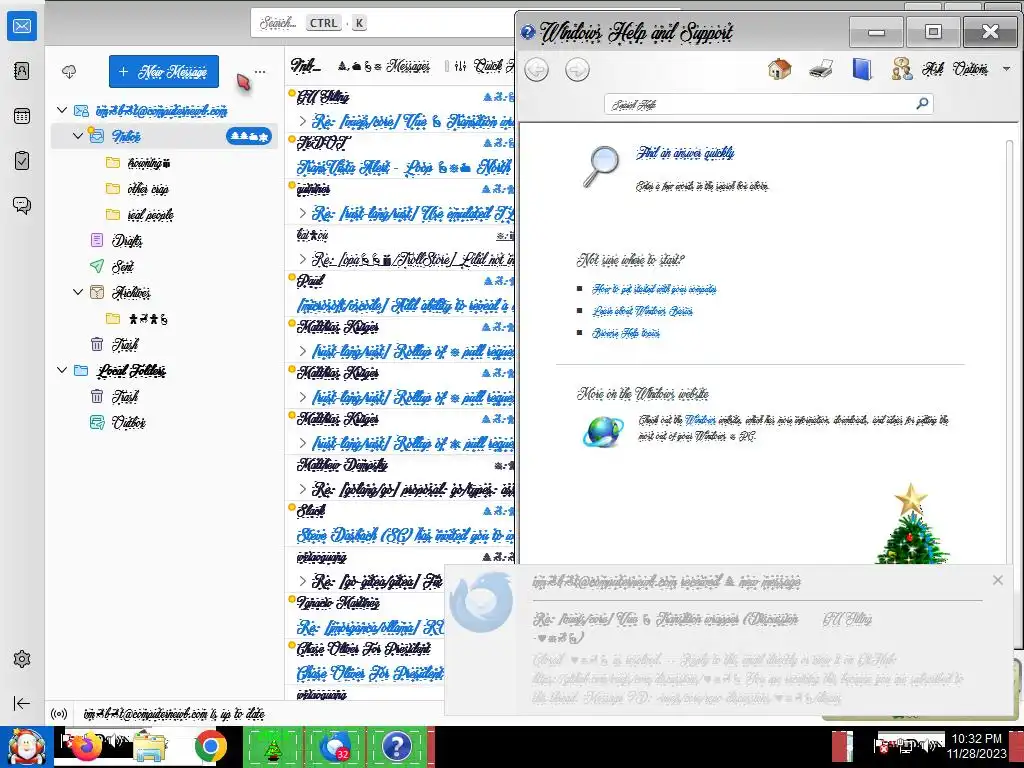The width and height of the screenshot is (1024, 768).
Task: Collapse the Inbox folder chevron
Action: [x=78, y=136]
